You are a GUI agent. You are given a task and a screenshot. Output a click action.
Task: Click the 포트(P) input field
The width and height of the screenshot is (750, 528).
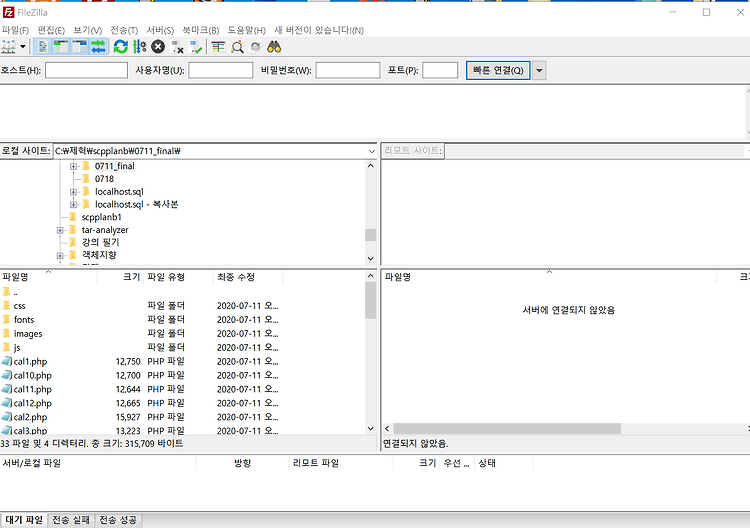pos(440,70)
